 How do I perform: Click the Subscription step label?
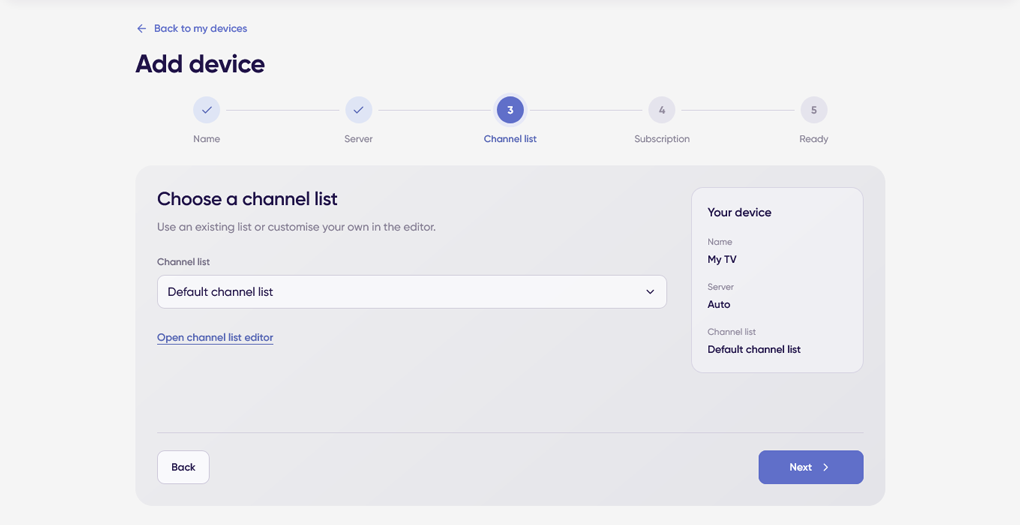662,139
